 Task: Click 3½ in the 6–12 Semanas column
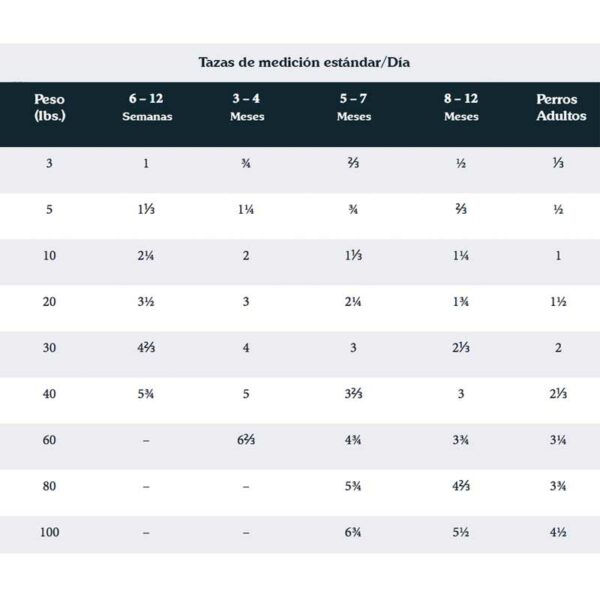pyautogui.click(x=147, y=301)
